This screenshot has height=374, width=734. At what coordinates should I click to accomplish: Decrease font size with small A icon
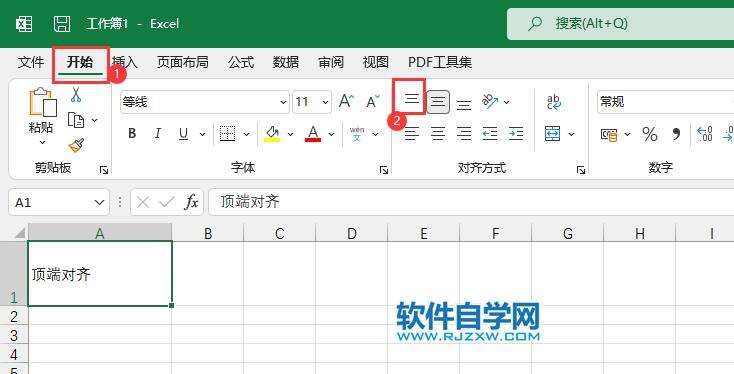(373, 101)
